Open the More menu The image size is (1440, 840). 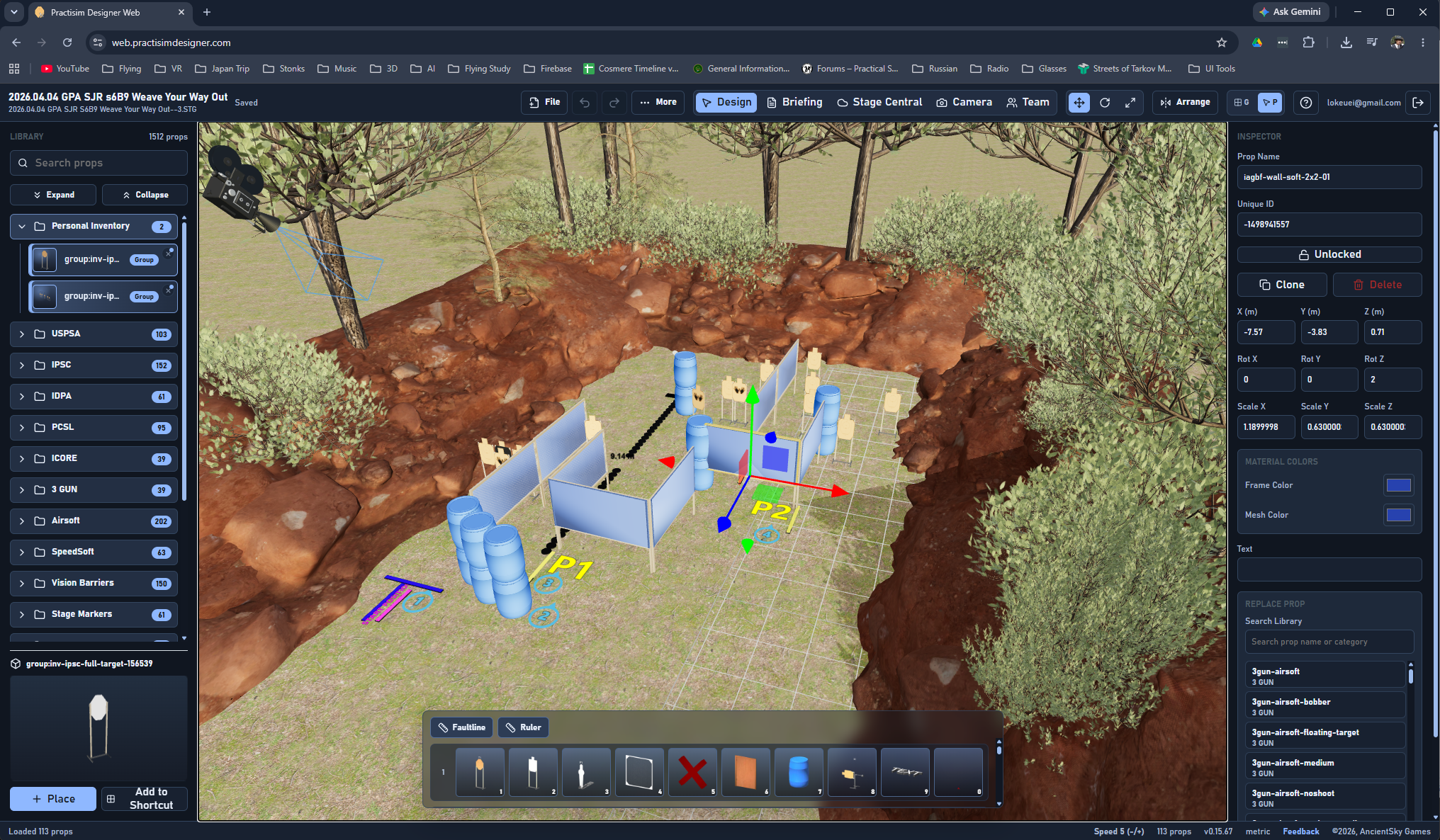658,103
